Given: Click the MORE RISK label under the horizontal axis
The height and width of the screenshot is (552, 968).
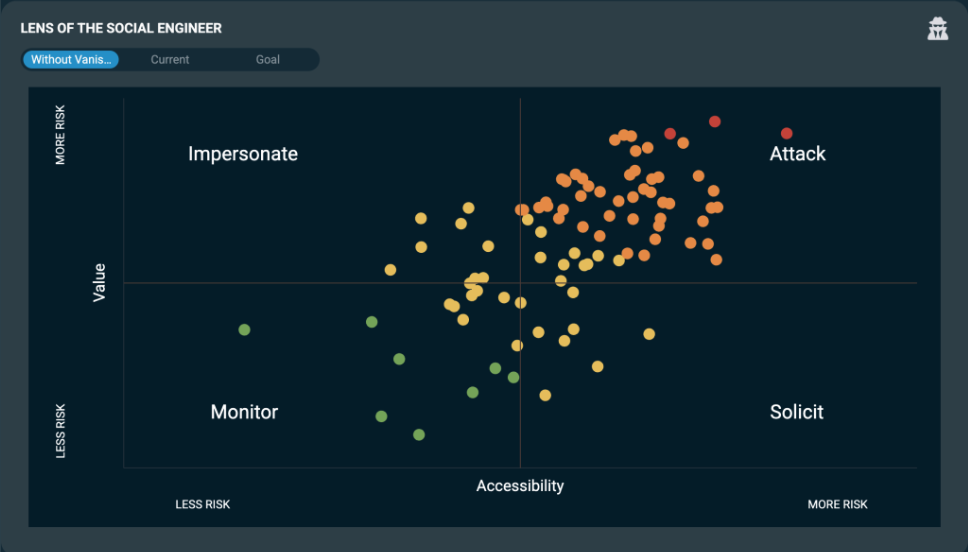Looking at the screenshot, I should [x=838, y=505].
